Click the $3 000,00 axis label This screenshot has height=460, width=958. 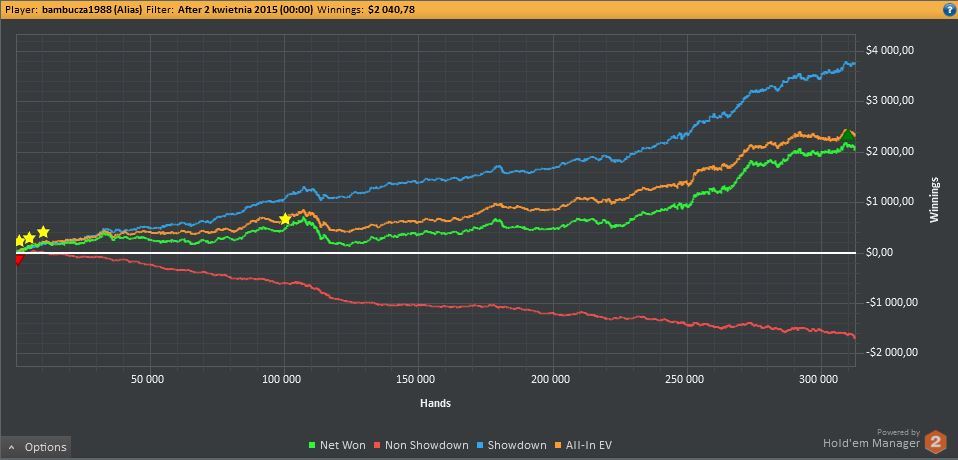click(890, 101)
